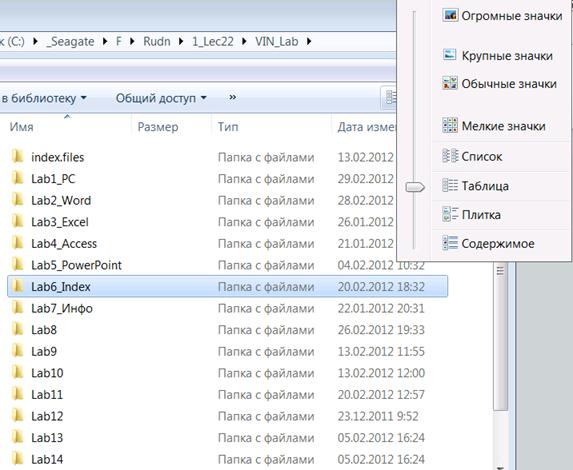573x470 pixels.
Task: Click the Огромные значки view icon
Action: tap(450, 15)
